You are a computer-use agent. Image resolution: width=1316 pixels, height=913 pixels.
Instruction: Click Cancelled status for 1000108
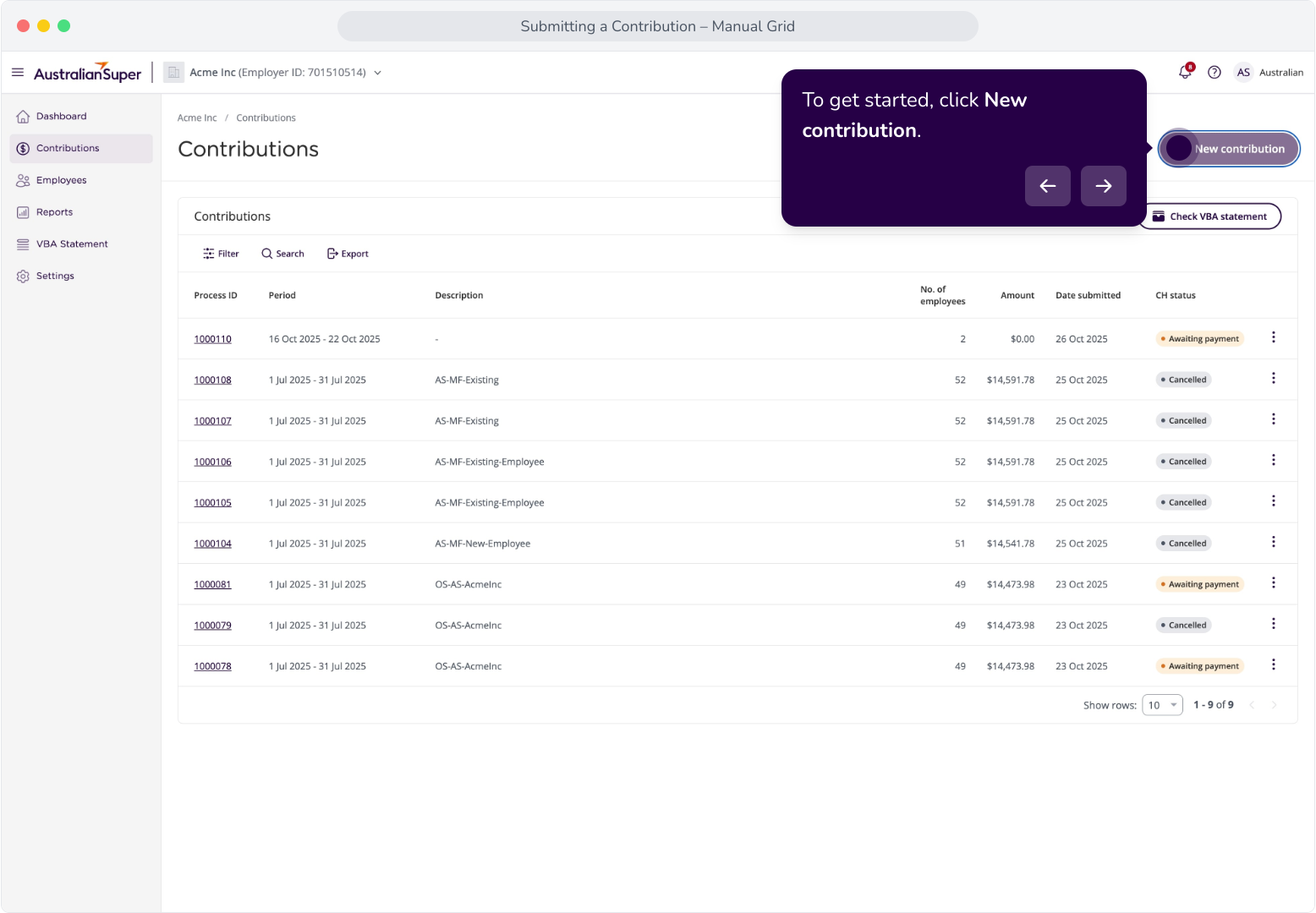[1184, 380]
